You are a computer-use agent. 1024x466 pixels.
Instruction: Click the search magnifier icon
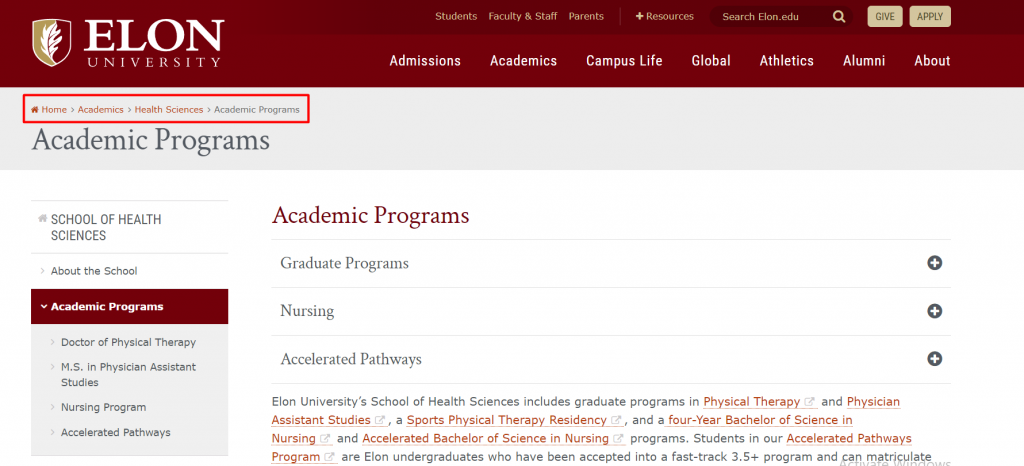(839, 17)
